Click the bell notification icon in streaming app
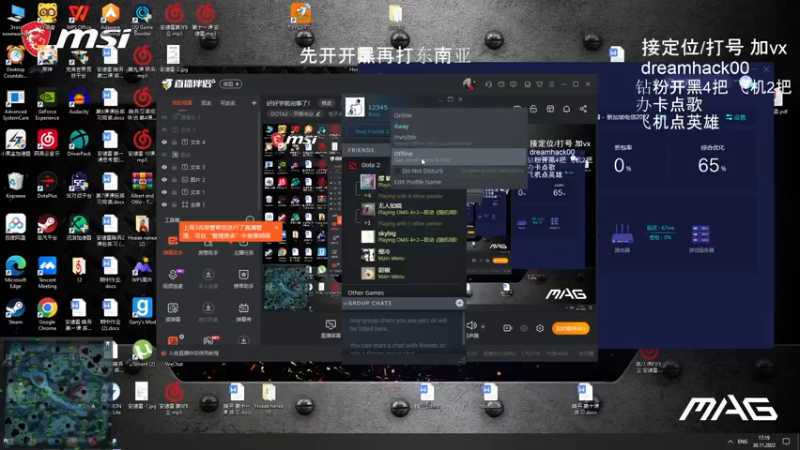Screen dimensions: 800x450 point(566,109)
